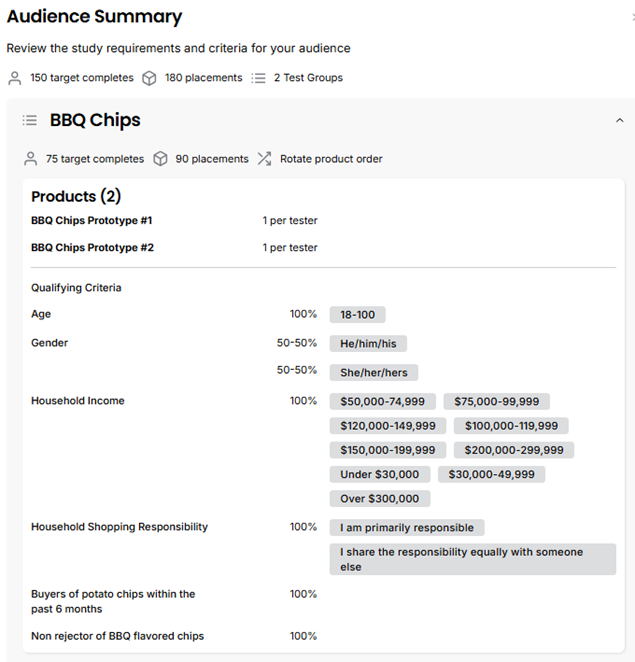
Task: Select the 18-100 age tag
Action: (357, 315)
